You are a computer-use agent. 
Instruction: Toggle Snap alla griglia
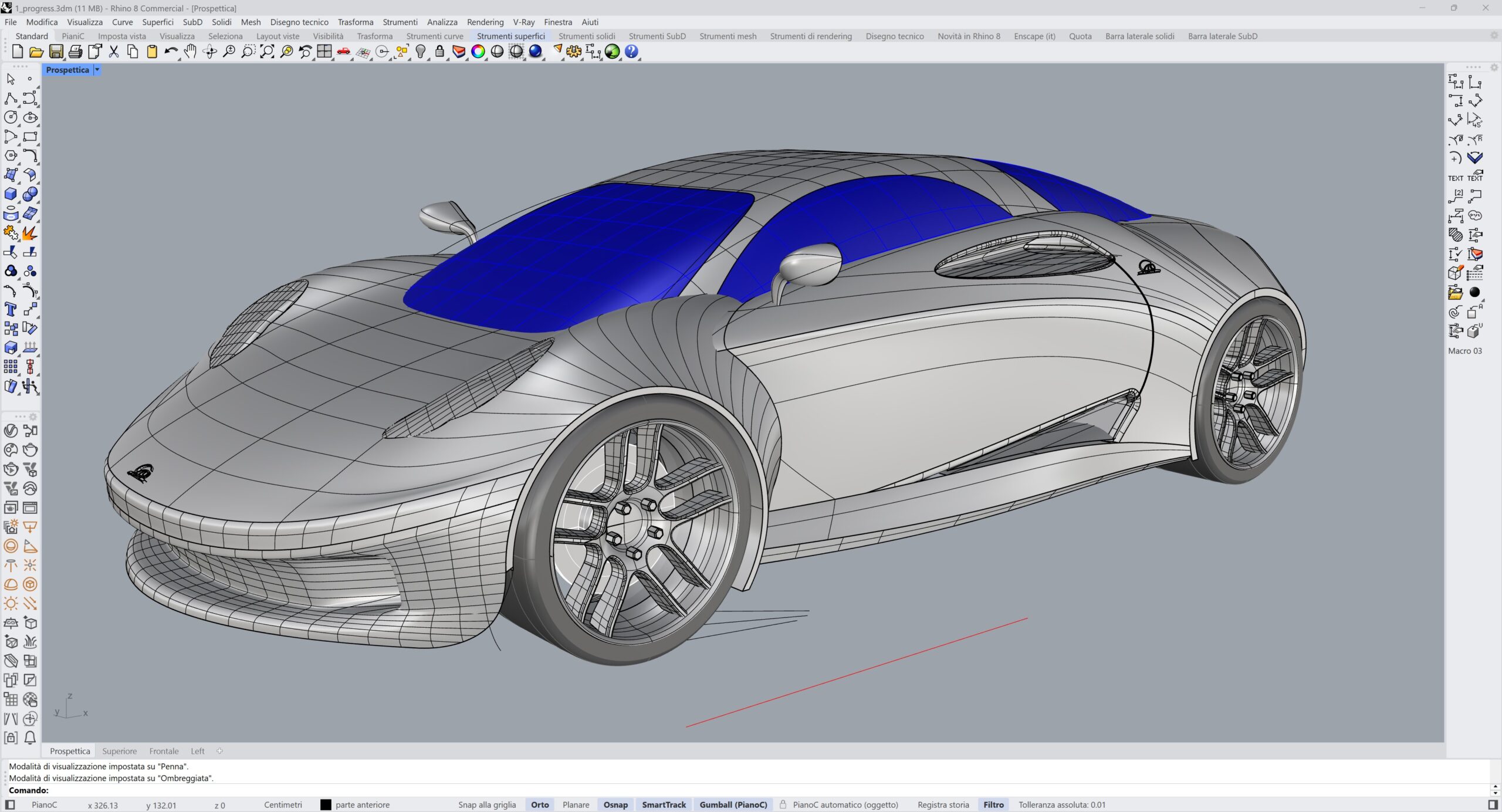[x=487, y=804]
